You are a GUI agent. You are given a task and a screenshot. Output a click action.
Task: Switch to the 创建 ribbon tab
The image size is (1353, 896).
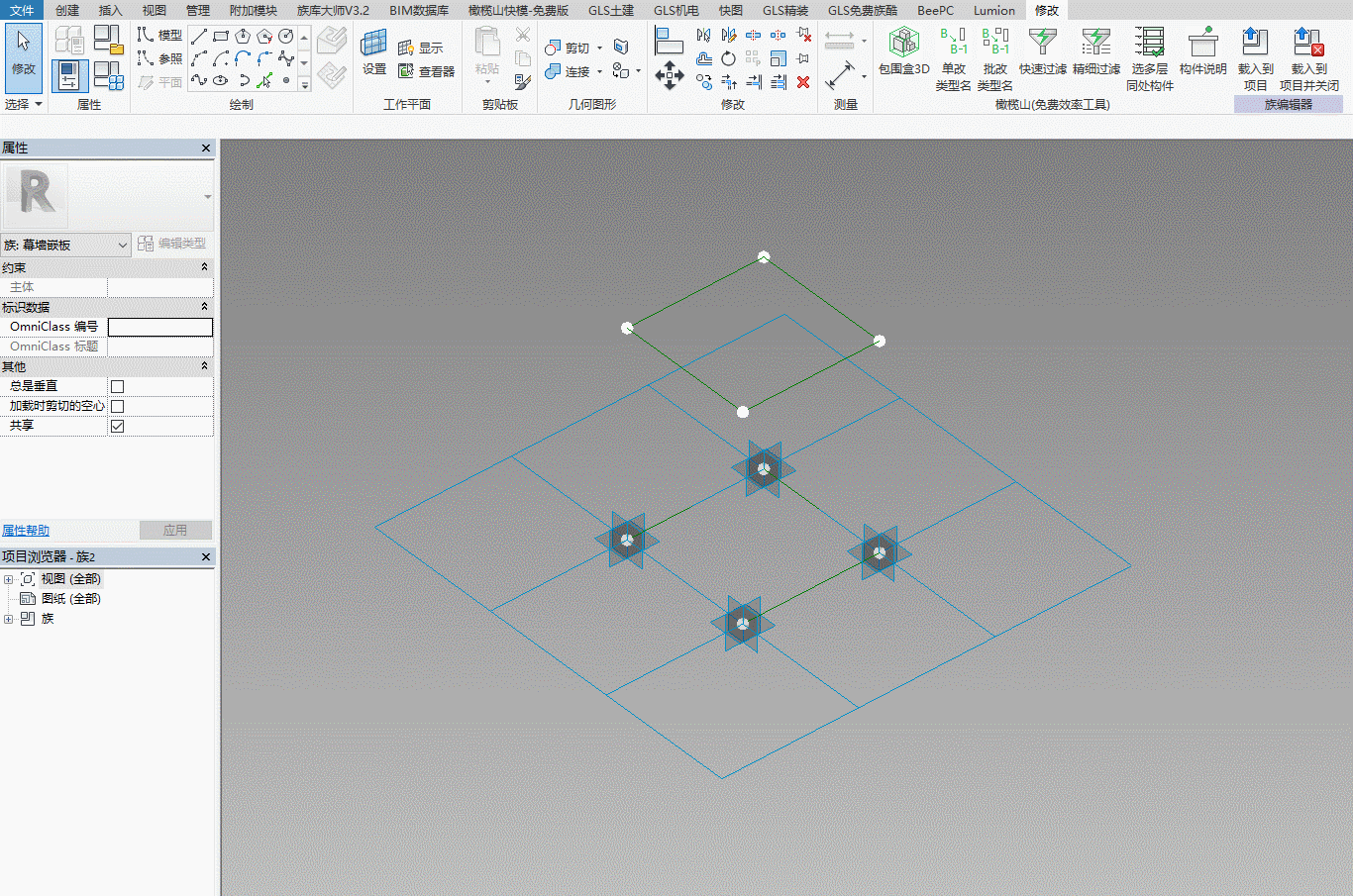pos(67,10)
